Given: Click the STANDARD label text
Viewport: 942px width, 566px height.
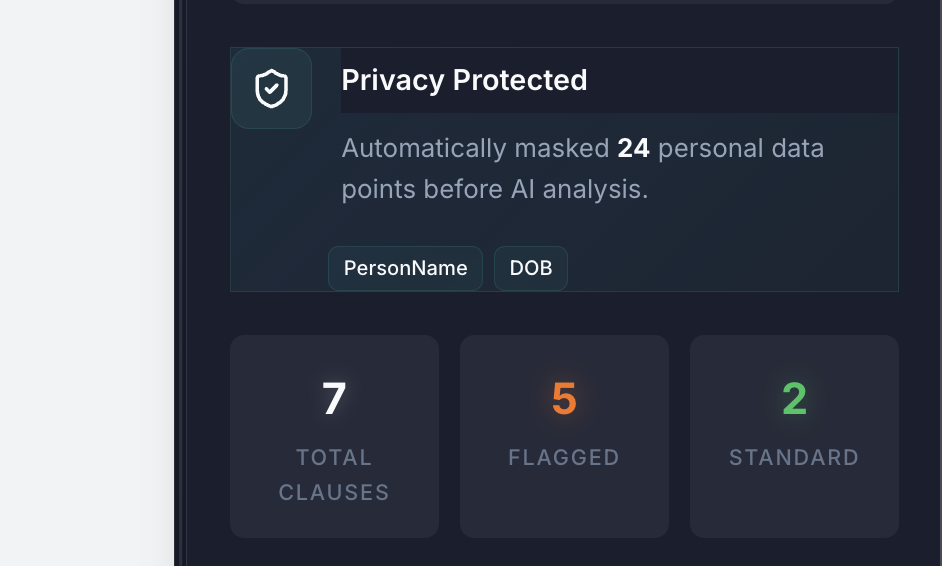Looking at the screenshot, I should tap(794, 457).
